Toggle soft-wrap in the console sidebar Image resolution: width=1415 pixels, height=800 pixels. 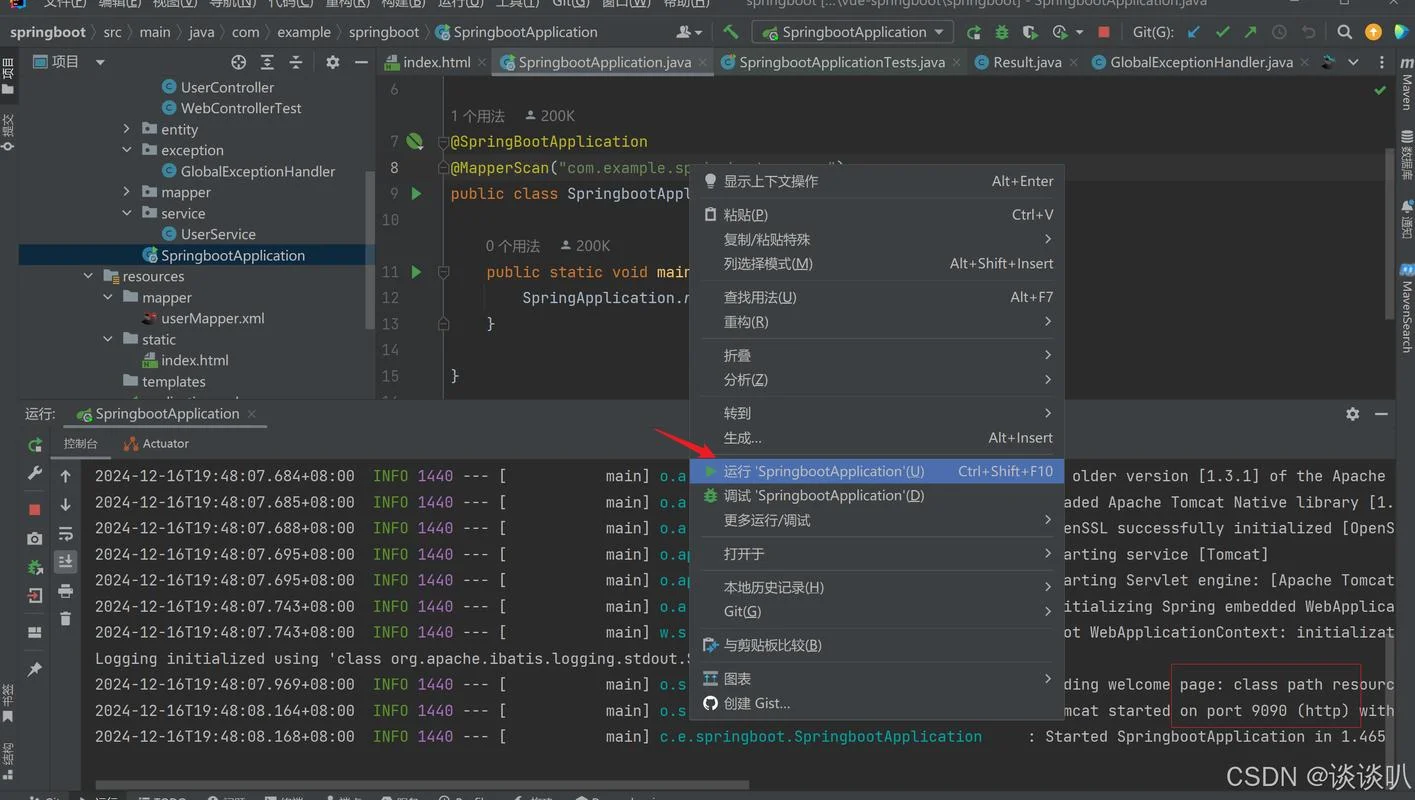coord(66,534)
